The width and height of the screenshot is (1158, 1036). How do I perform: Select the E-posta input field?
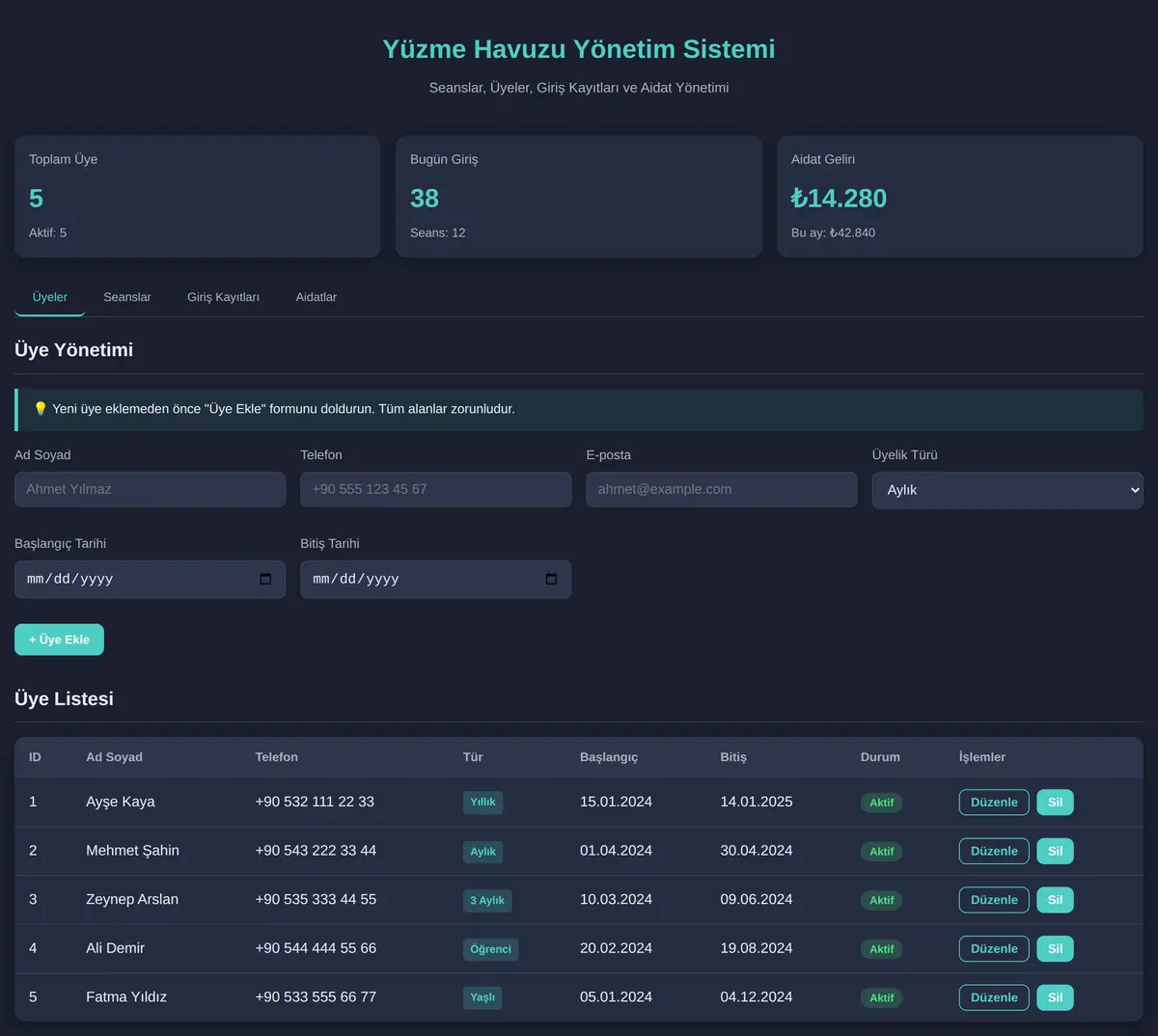pos(721,489)
